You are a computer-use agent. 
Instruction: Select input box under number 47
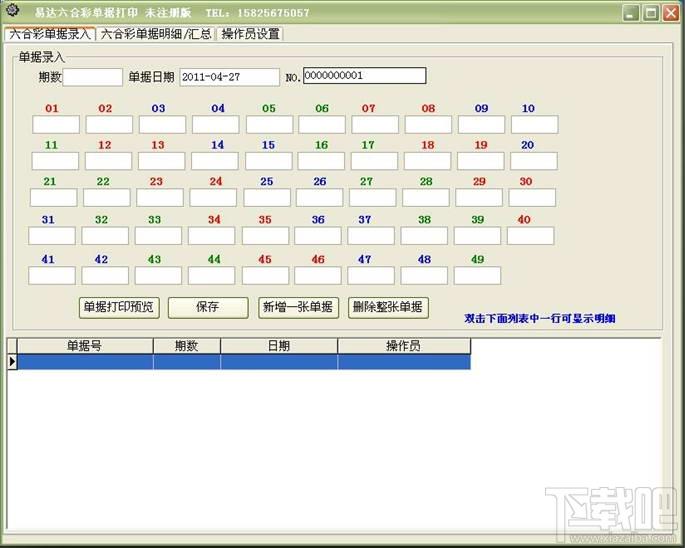pyautogui.click(x=371, y=276)
